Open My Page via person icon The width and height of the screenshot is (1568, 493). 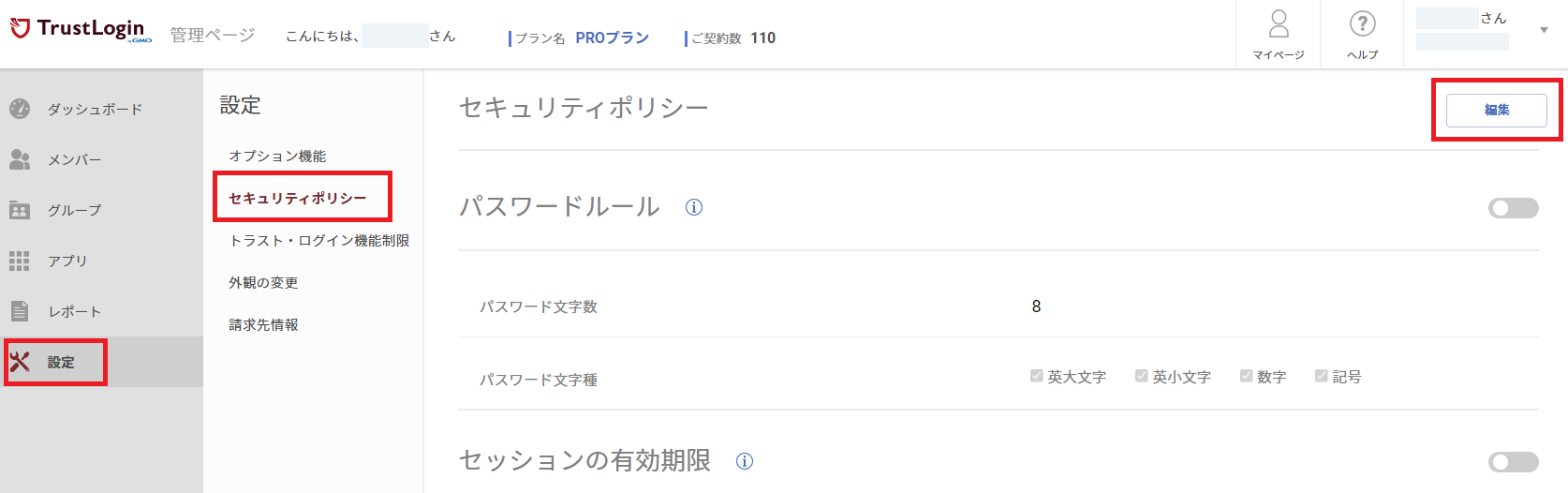coord(1279,23)
